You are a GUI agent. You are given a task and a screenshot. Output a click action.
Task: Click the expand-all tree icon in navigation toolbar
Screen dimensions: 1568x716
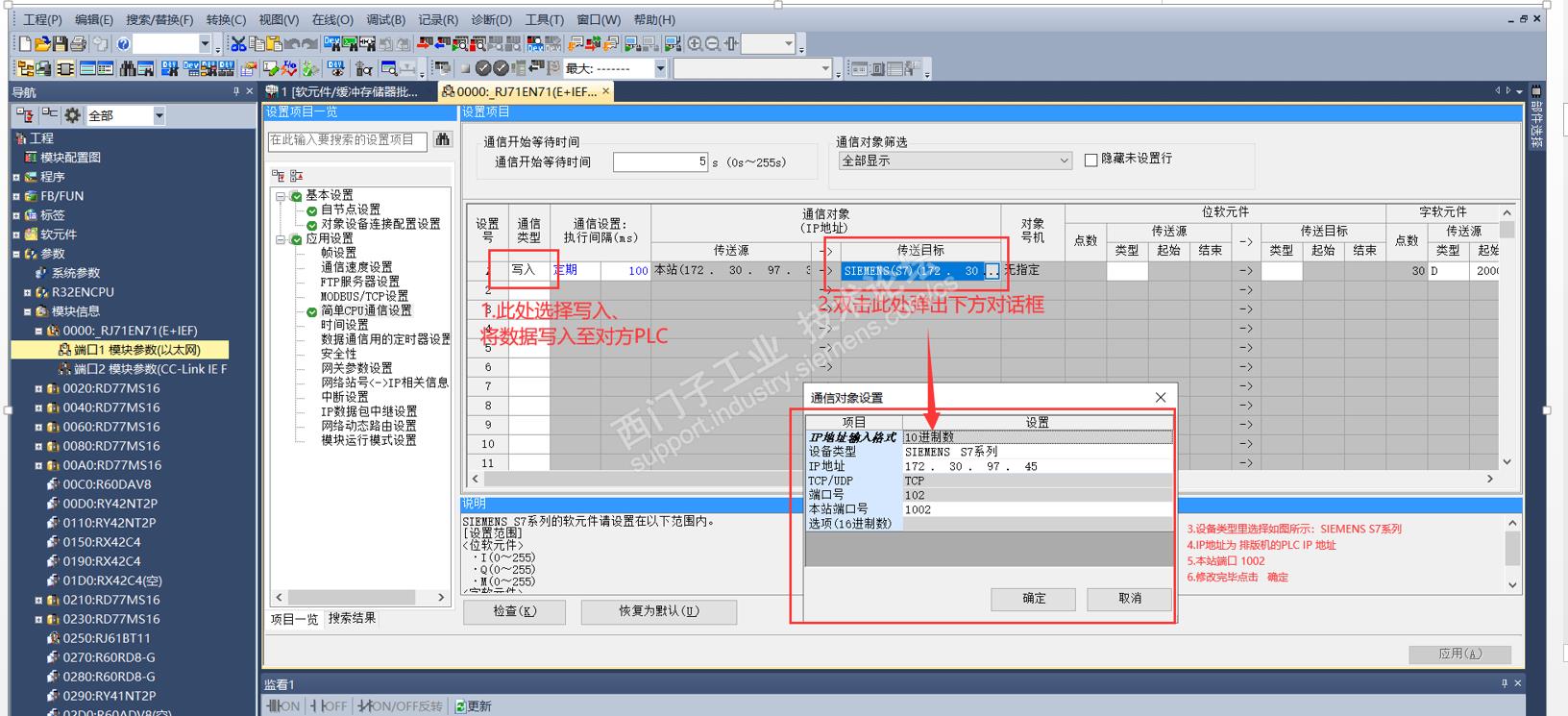(x=26, y=115)
